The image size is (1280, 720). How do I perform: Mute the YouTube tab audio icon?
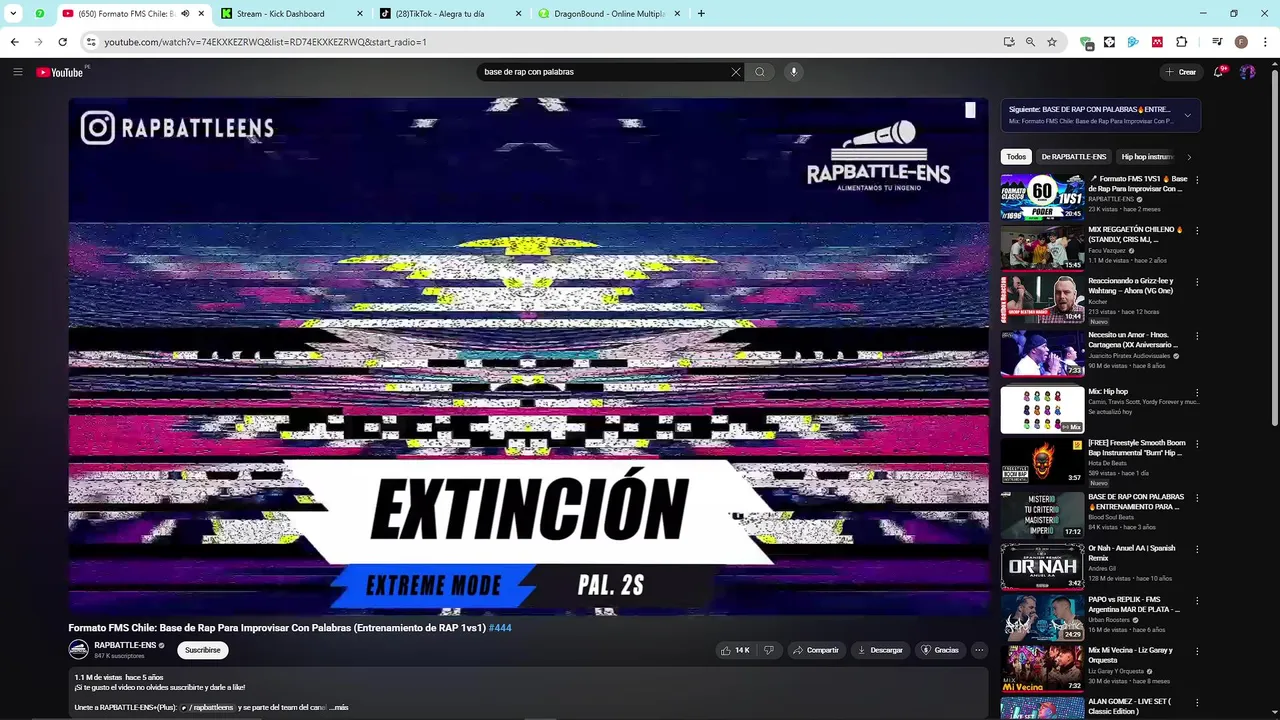(x=185, y=14)
